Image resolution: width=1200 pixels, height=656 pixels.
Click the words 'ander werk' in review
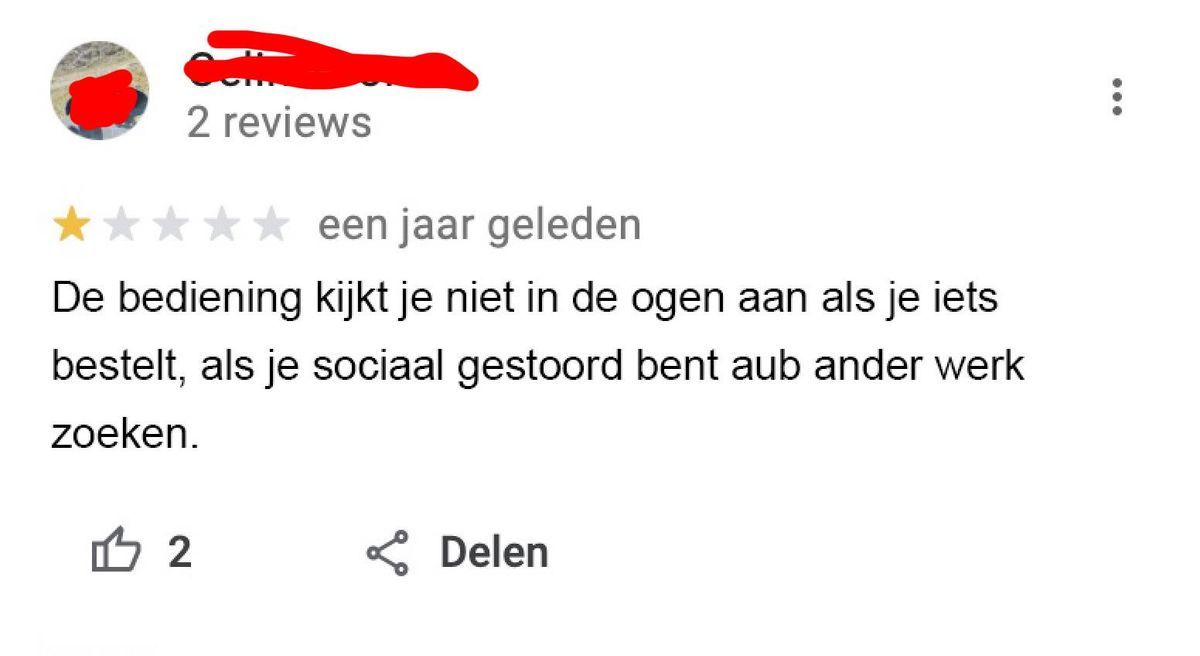(919, 366)
